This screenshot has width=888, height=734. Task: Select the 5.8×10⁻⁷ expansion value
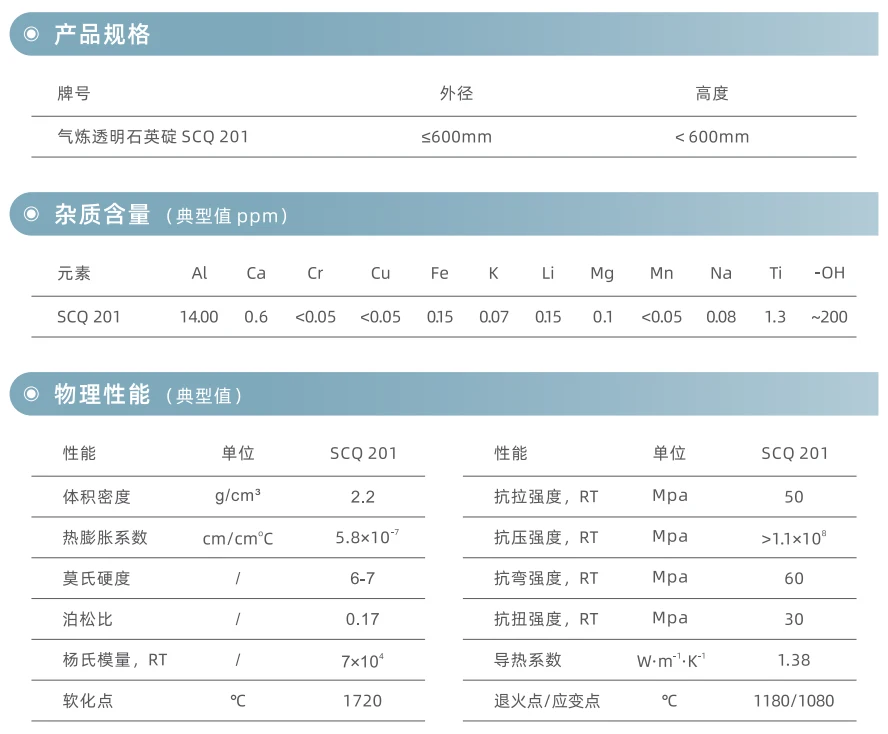tap(367, 536)
